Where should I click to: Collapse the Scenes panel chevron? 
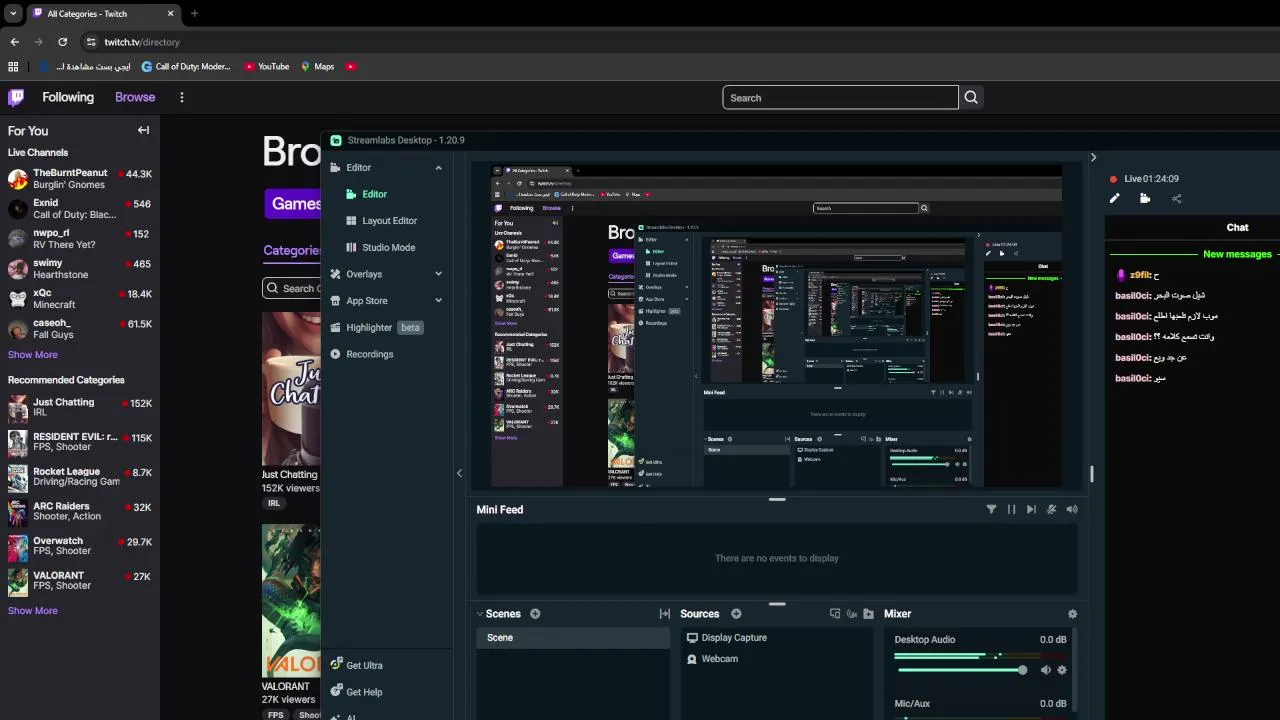[x=480, y=614]
